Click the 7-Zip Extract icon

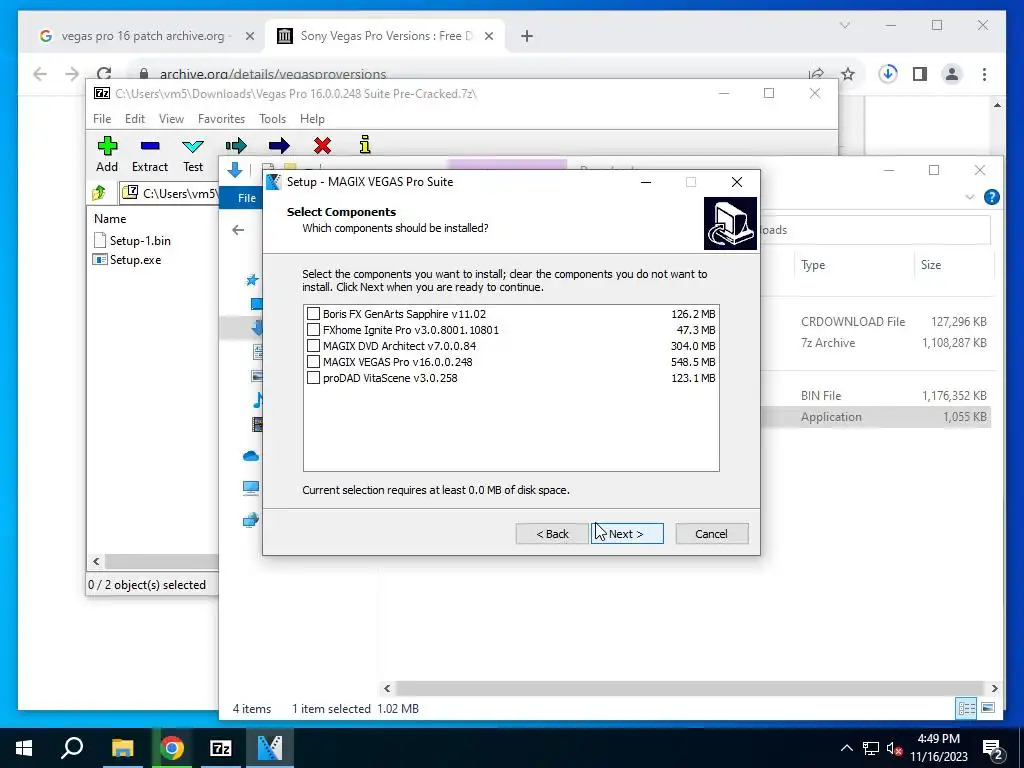coord(150,146)
